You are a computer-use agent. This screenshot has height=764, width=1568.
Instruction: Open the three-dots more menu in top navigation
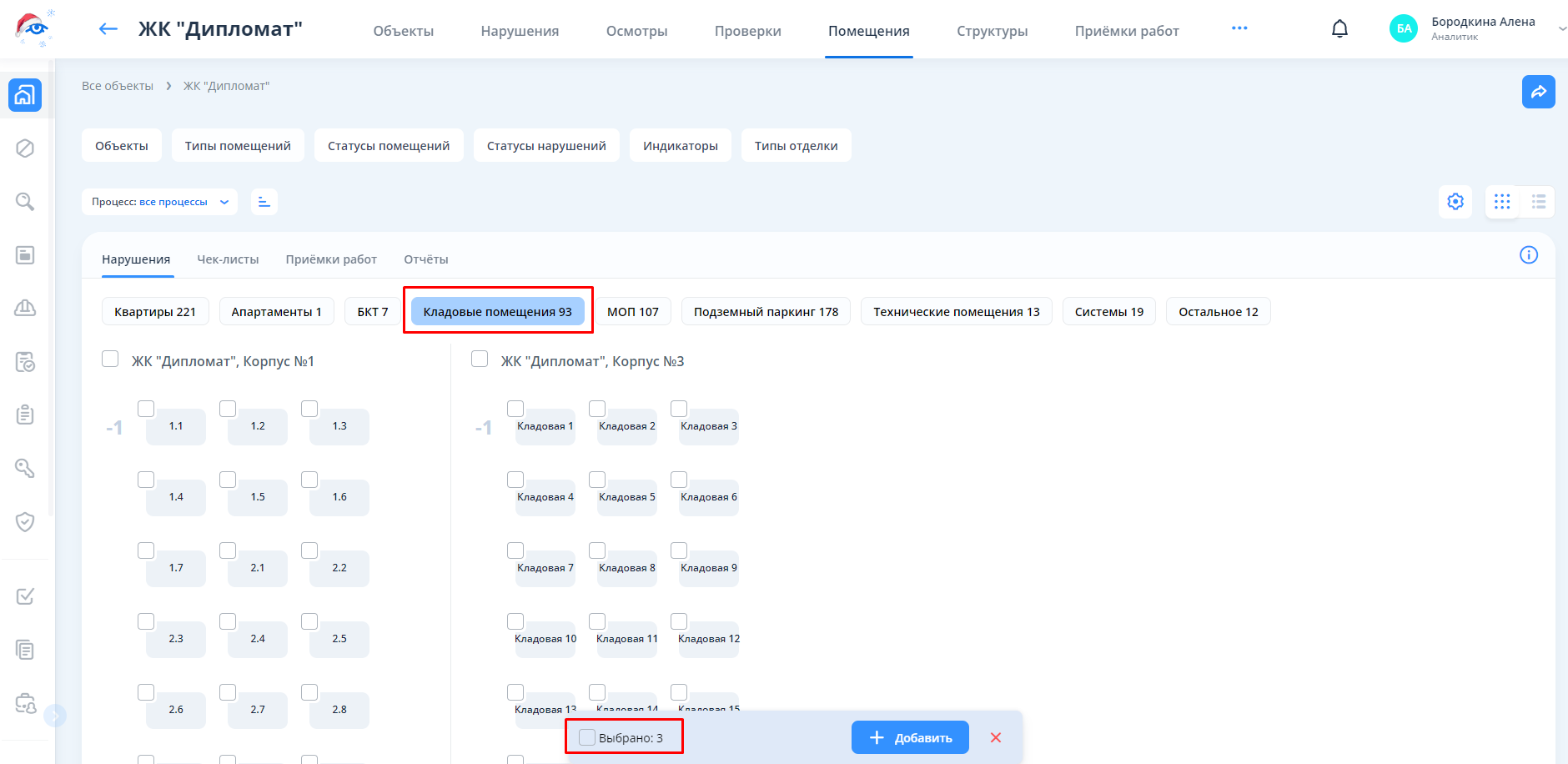tap(1239, 28)
